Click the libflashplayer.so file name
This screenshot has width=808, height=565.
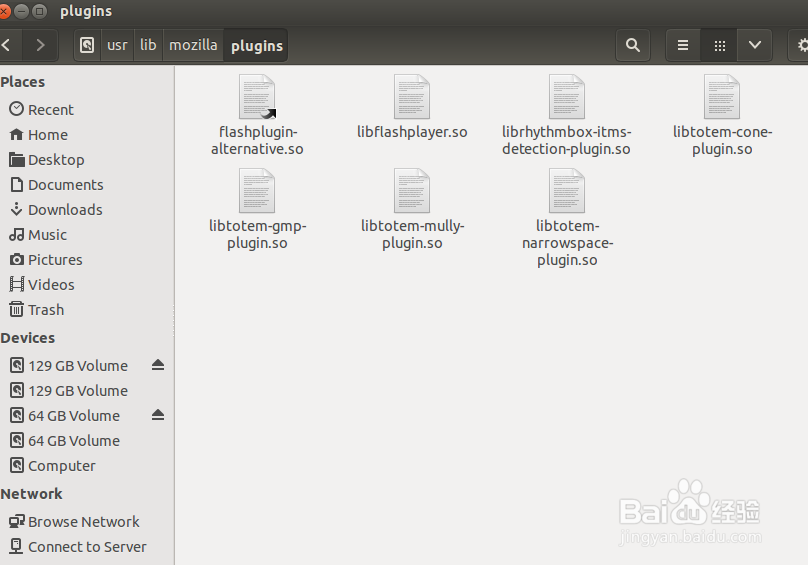pos(412,132)
